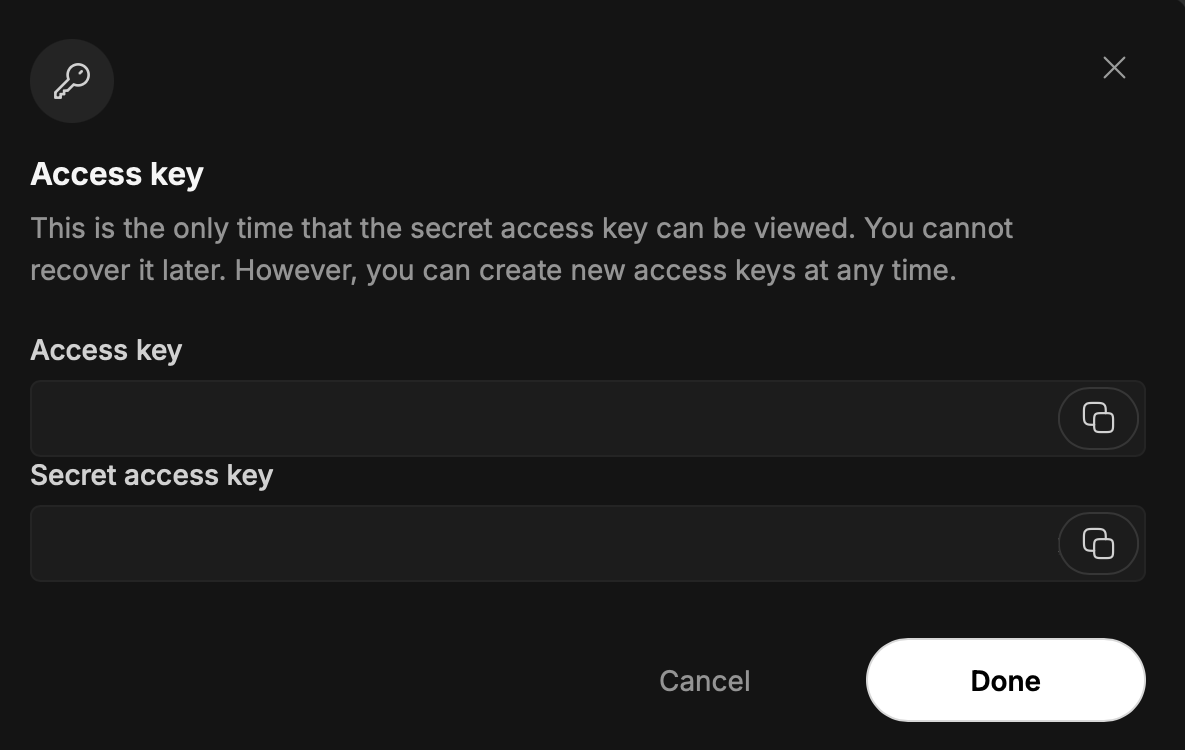Screen dimensions: 1185x750
Task: Click the key icon in the circle
Action: (x=72, y=81)
